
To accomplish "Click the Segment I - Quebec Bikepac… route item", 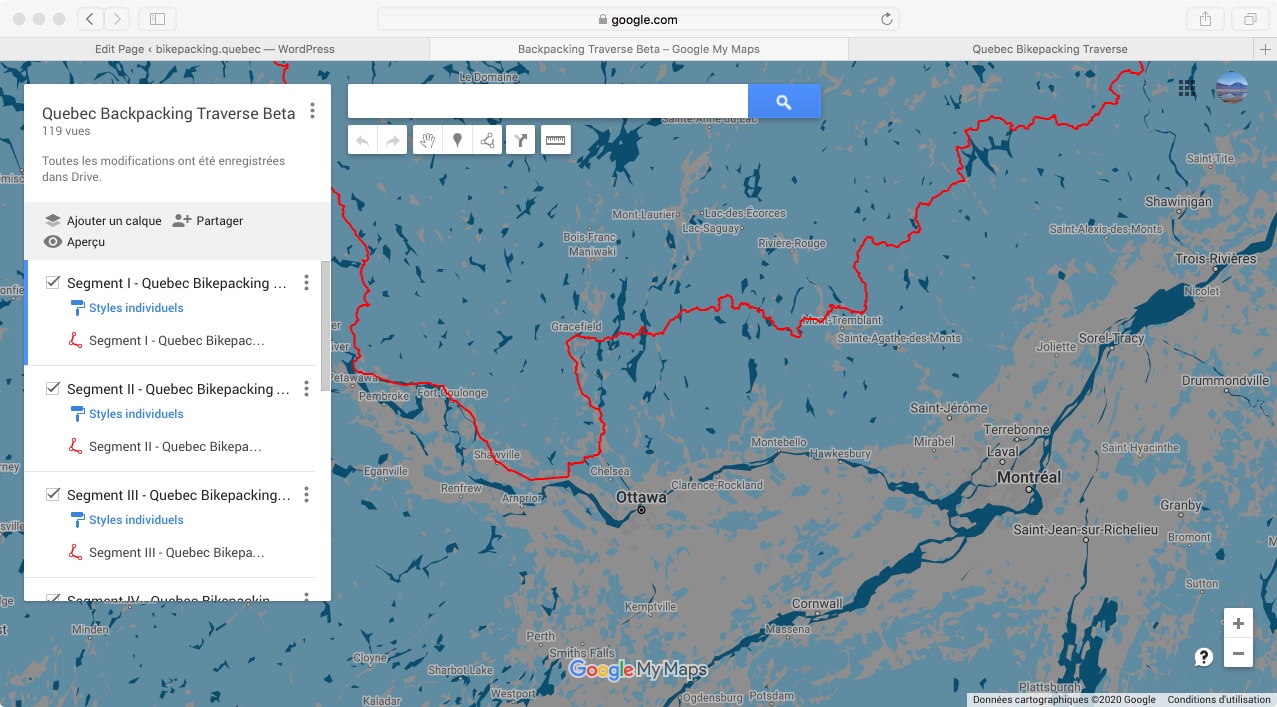I will click(177, 340).
